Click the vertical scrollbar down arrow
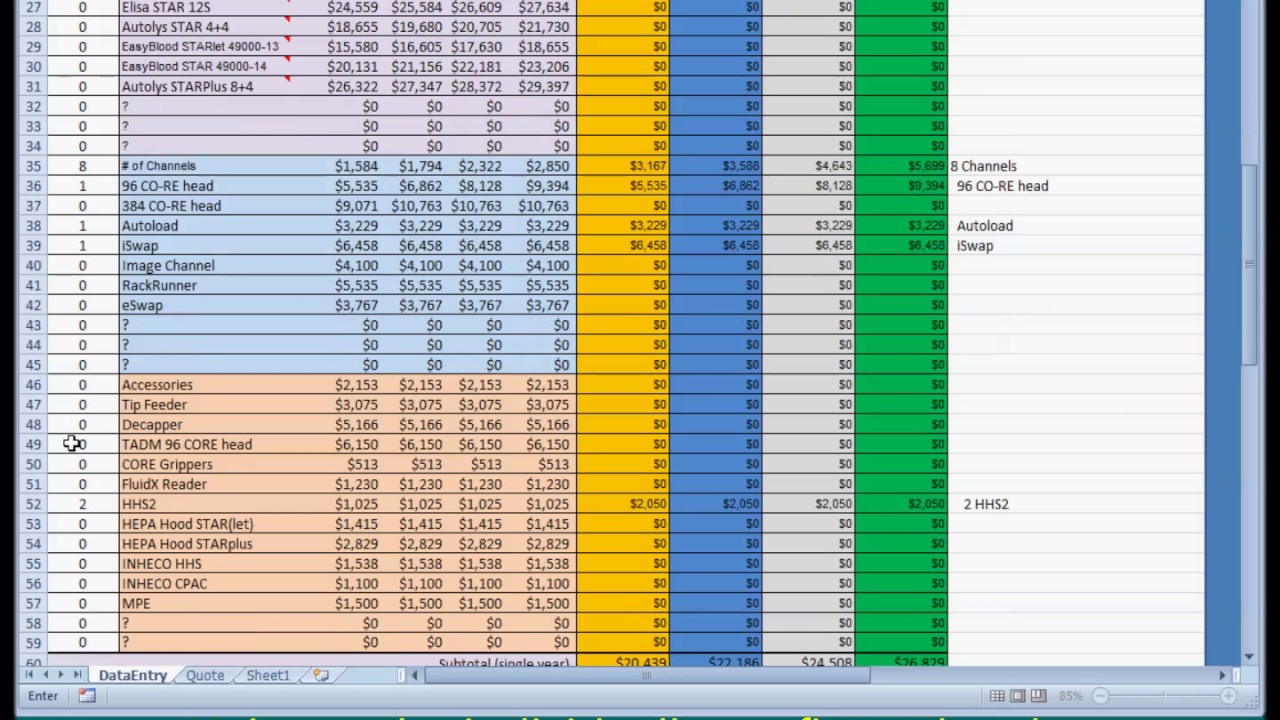1280x720 pixels. pos(1250,657)
